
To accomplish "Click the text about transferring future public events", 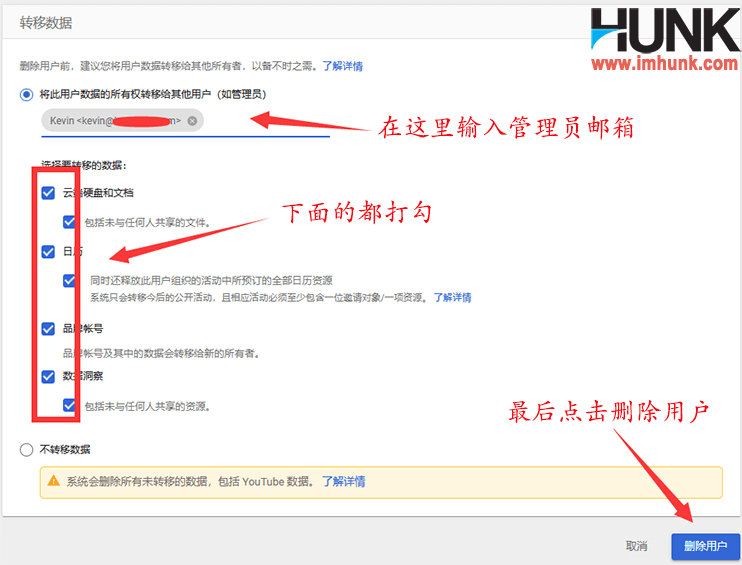I will (x=259, y=298).
